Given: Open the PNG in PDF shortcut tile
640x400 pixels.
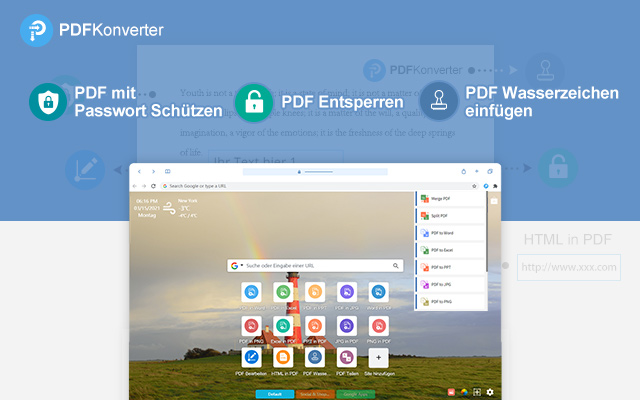Looking at the screenshot, I should click(378, 326).
